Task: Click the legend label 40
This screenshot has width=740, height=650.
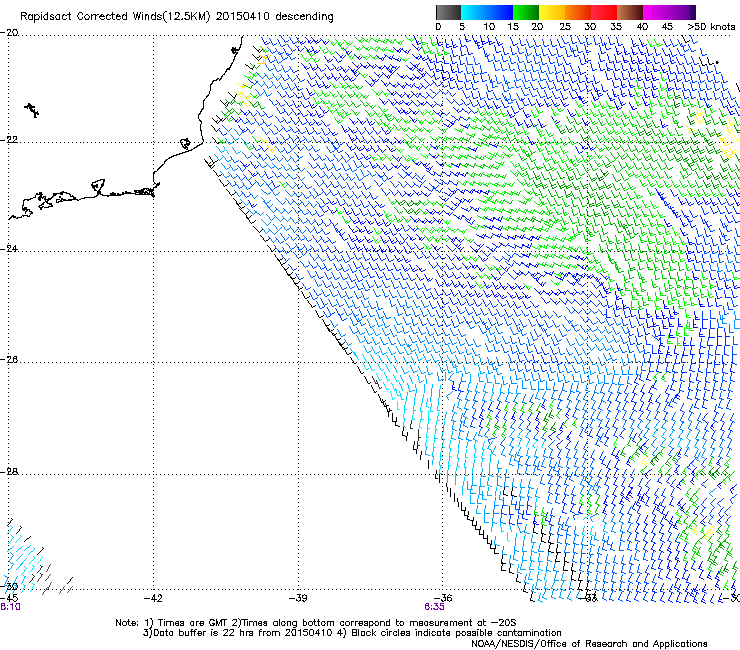Action: [x=642, y=26]
